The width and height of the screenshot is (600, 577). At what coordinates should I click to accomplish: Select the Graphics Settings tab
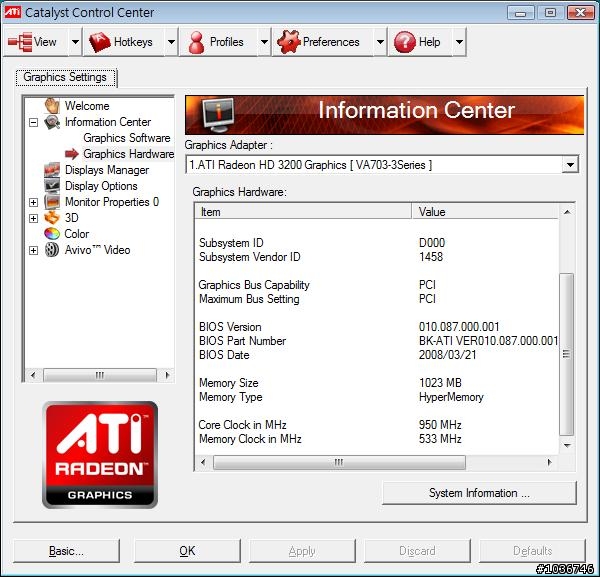[66, 78]
